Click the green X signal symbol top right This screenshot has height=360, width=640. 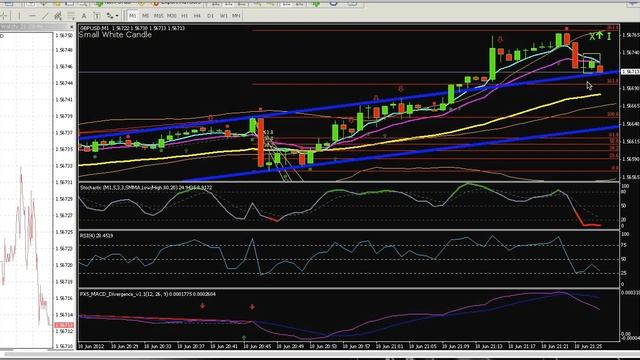pyautogui.click(x=592, y=37)
